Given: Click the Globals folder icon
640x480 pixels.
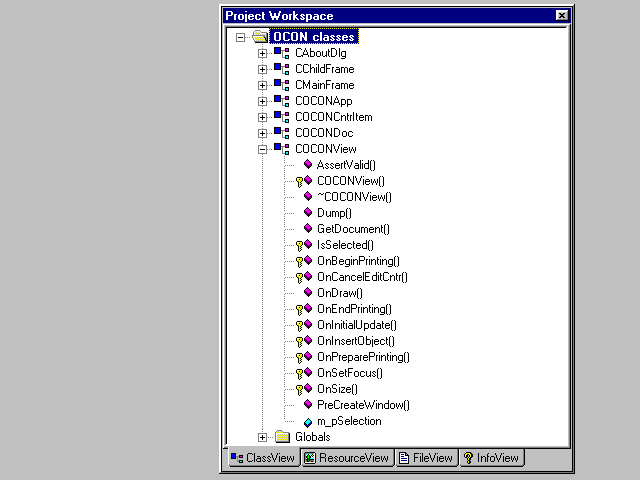Looking at the screenshot, I should [x=282, y=437].
